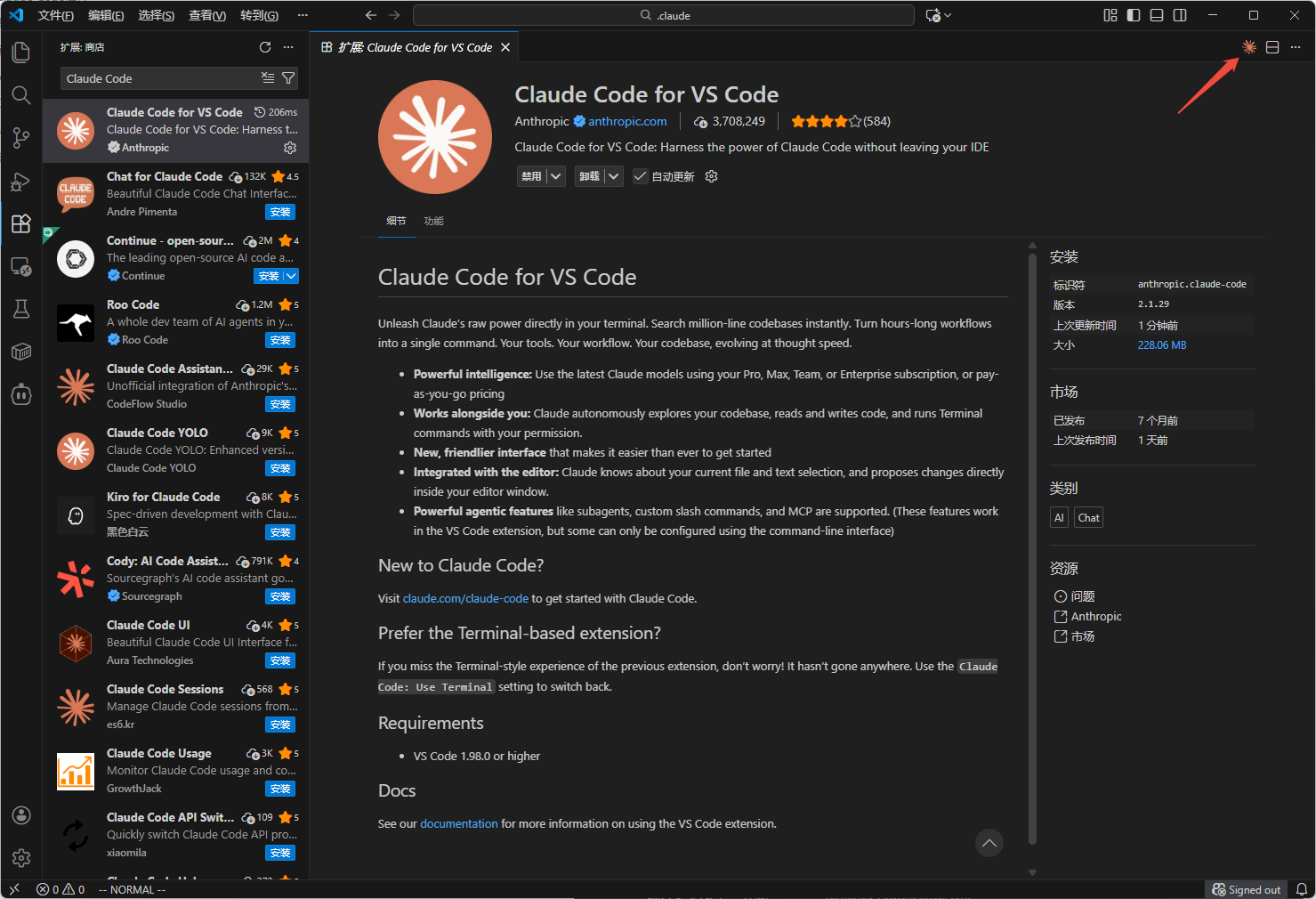Click the extension star rating
1316x899 pixels.
(x=840, y=121)
